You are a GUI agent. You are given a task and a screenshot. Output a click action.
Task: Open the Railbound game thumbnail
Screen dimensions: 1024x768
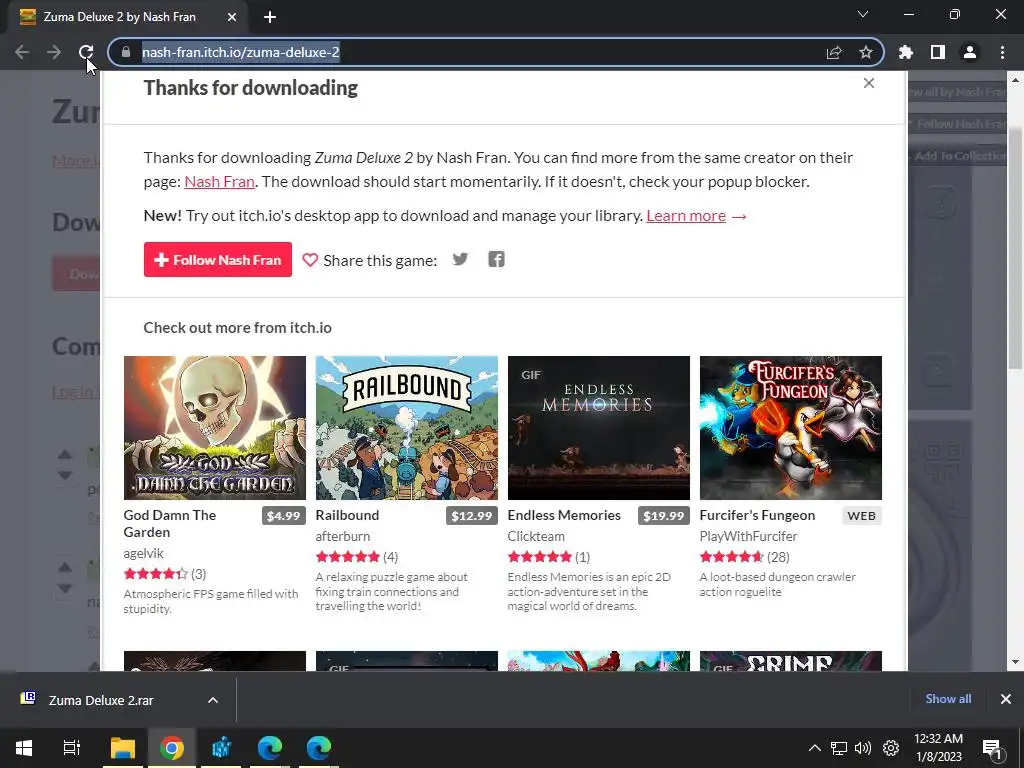tap(406, 428)
